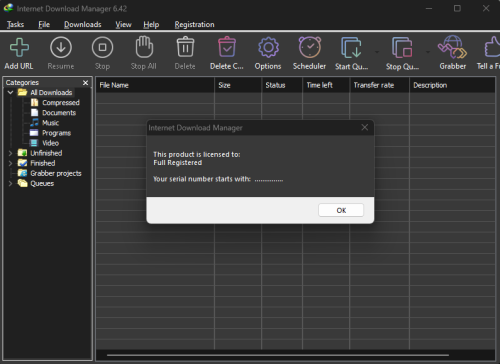This screenshot has height=364, width=500.
Task: Click the horizontal scrollbar of download list
Action: click(277, 355)
